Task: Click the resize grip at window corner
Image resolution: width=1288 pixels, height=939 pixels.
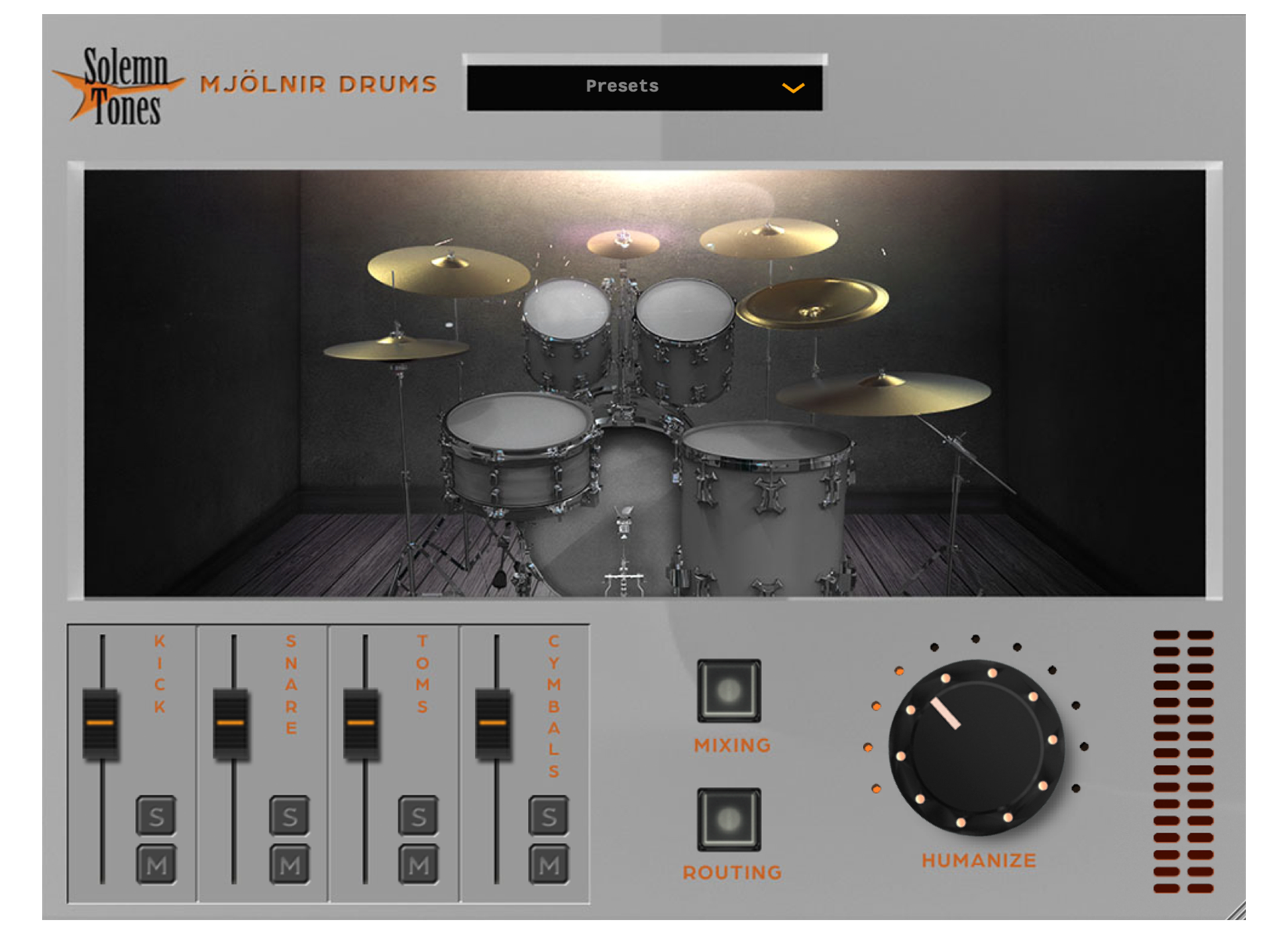Action: click(1236, 911)
